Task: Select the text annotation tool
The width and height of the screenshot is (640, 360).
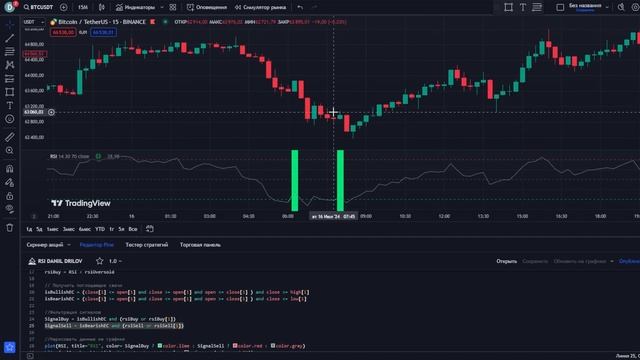Action: point(10,105)
